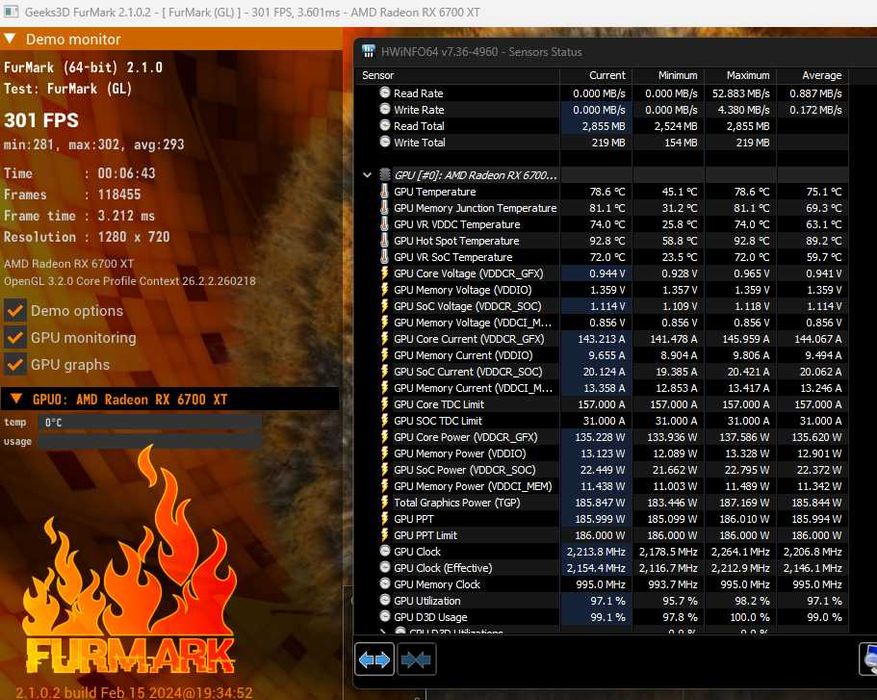Click the Write Total sensor icon
The height and width of the screenshot is (700, 877).
pos(385,141)
